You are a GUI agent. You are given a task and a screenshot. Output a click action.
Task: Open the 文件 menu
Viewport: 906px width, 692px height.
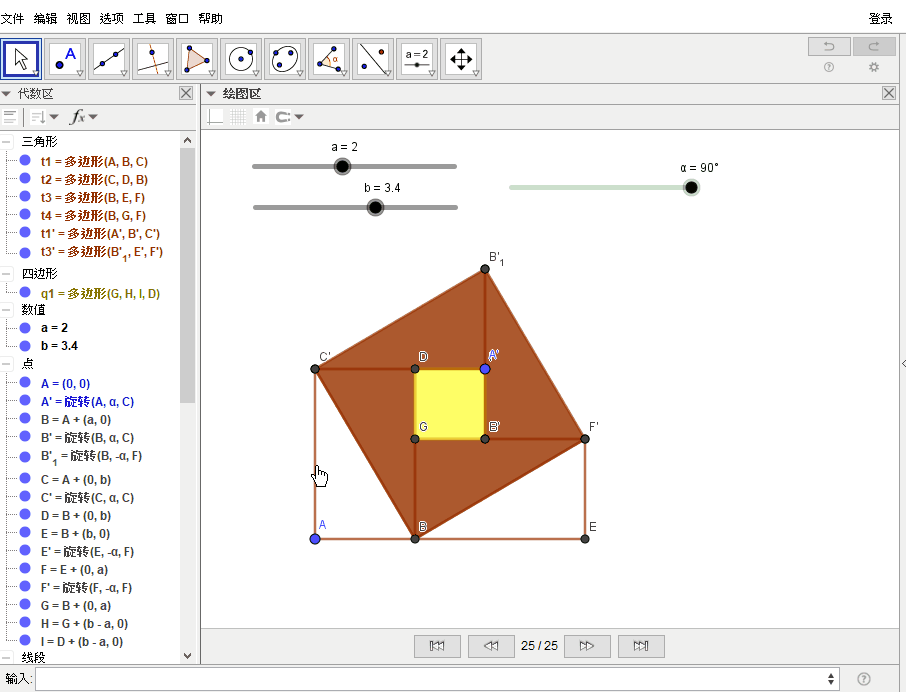click(12, 18)
